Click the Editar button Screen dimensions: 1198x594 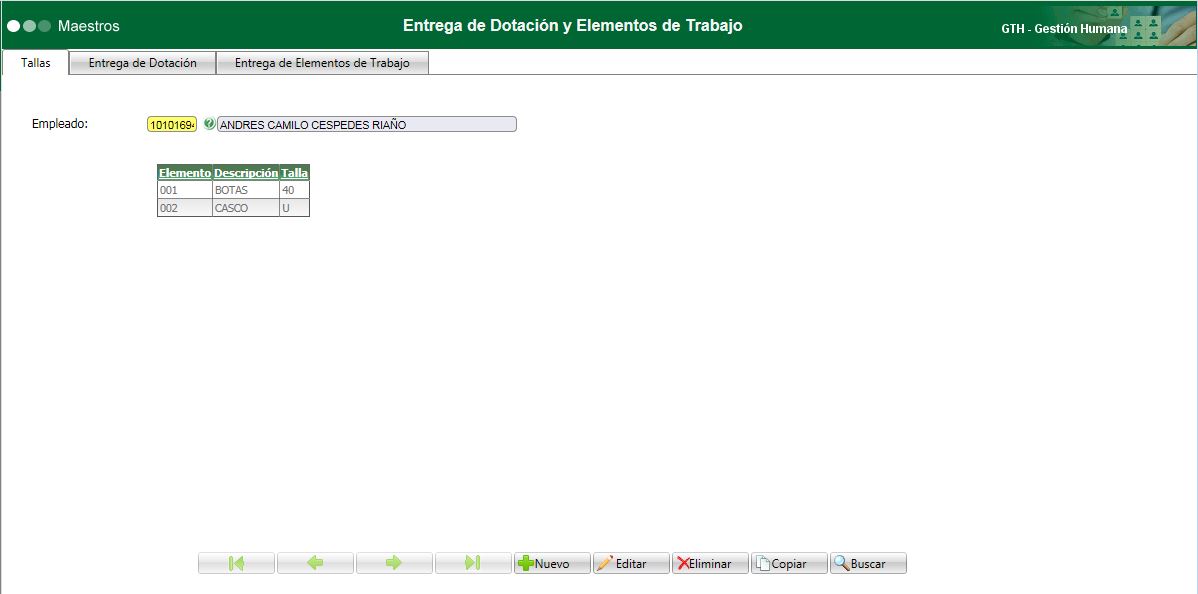pyautogui.click(x=631, y=563)
